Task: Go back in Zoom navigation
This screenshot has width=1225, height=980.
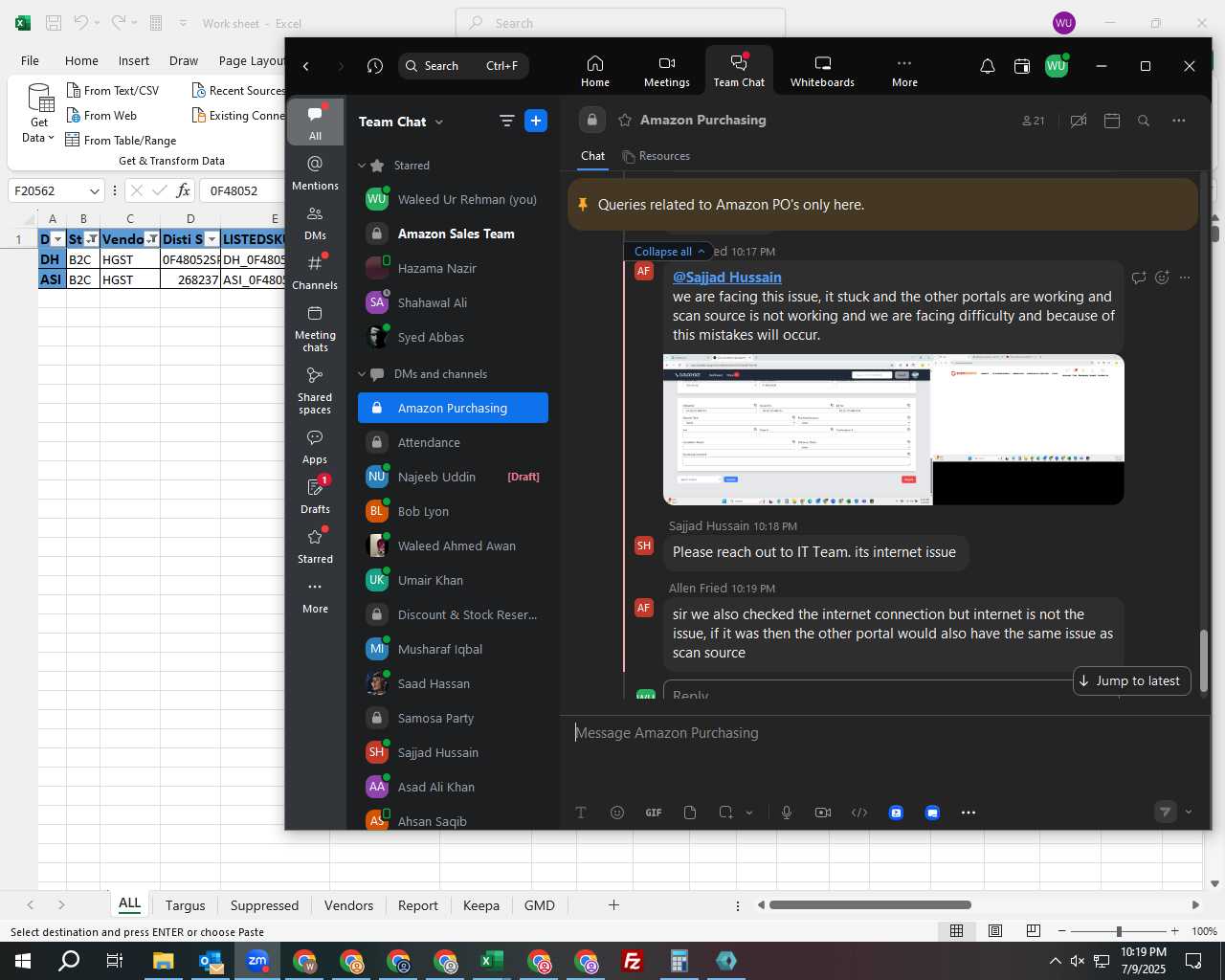Action: click(306, 66)
